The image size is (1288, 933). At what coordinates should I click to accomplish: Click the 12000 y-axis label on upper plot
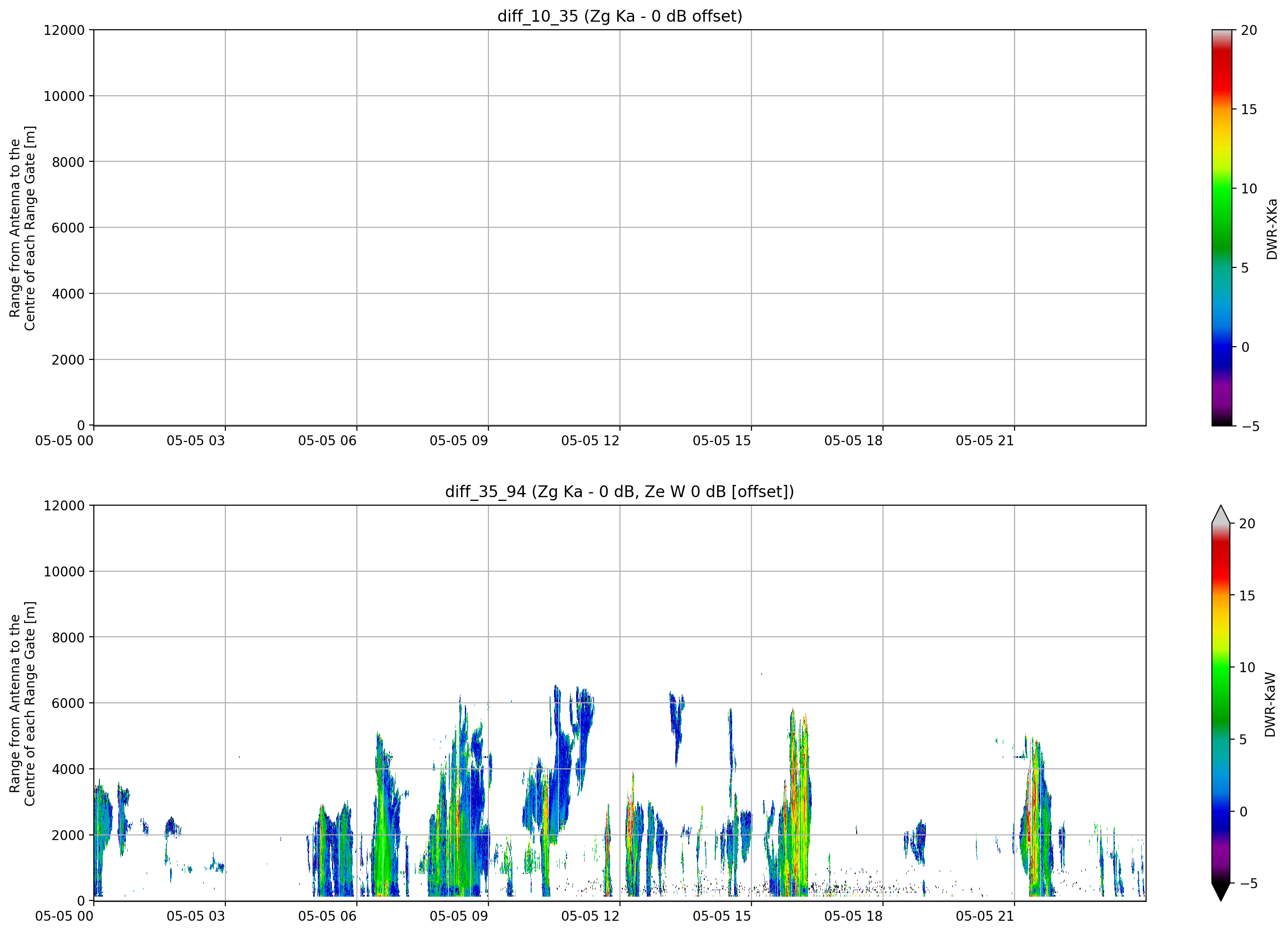[64, 30]
